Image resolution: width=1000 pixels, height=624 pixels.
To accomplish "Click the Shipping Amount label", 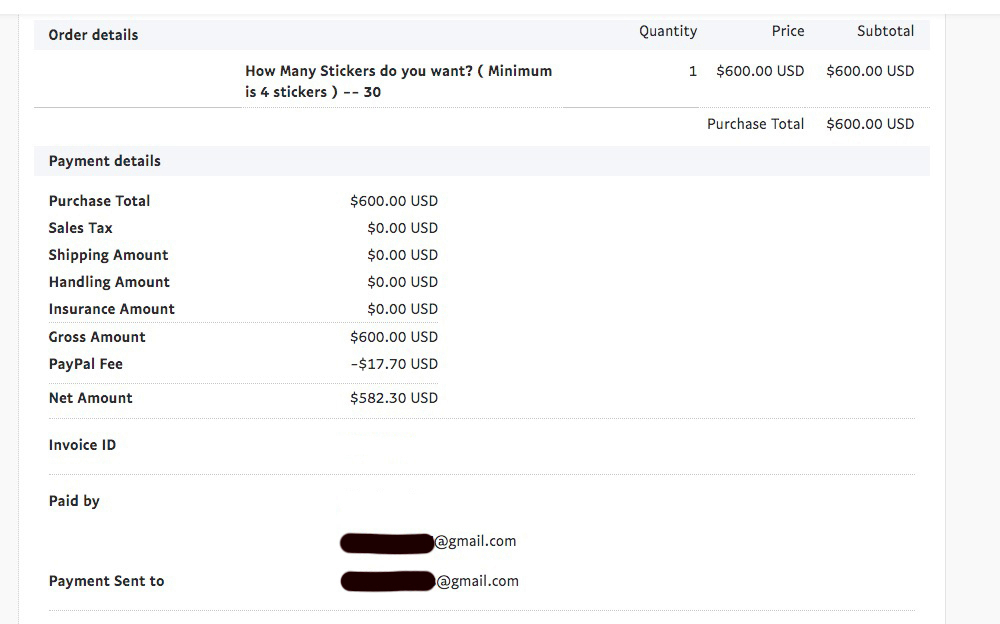I will click(108, 255).
